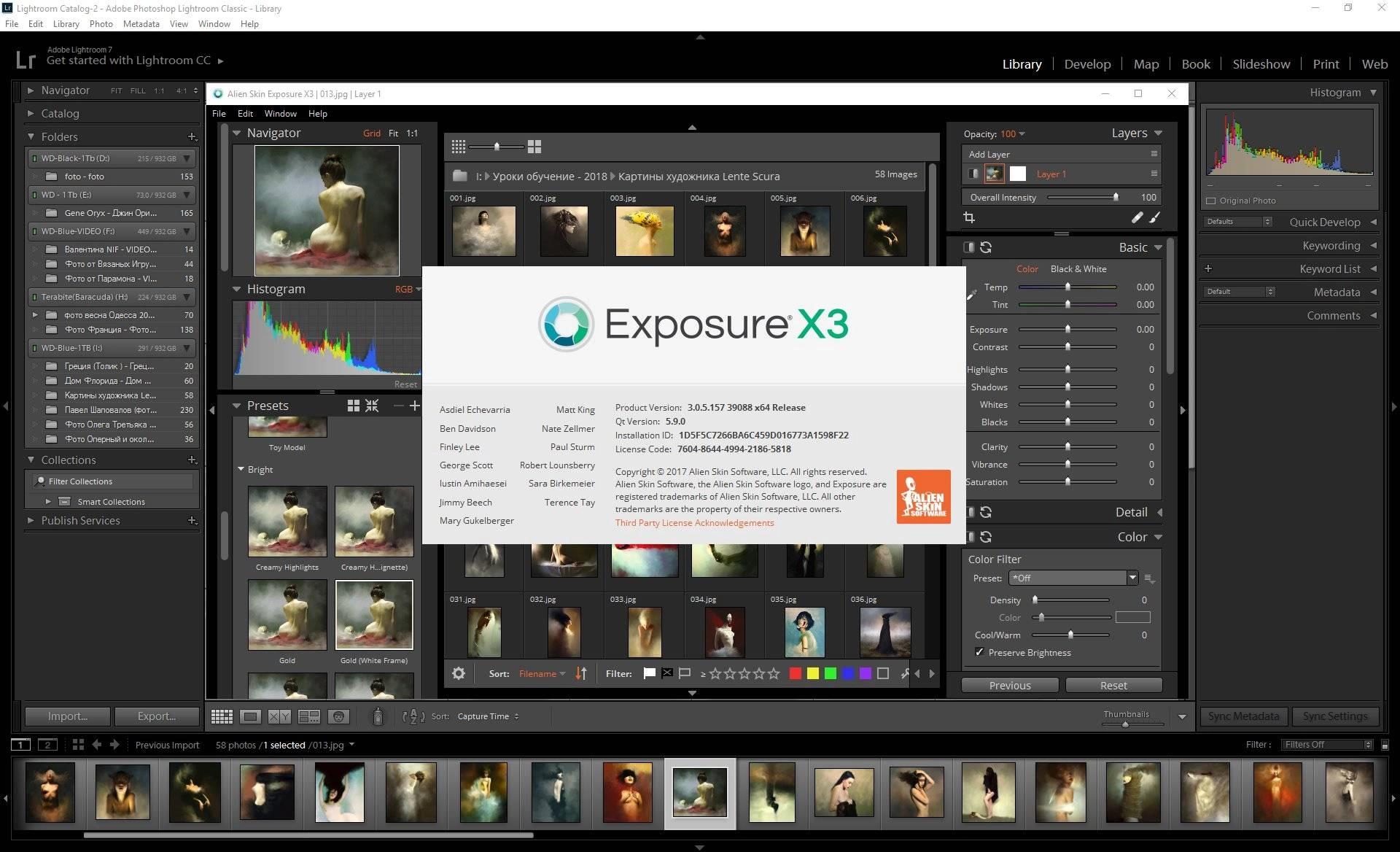Reset the Color panel using its refresh icon
Screen dimensions: 1400x852
[x=986, y=537]
